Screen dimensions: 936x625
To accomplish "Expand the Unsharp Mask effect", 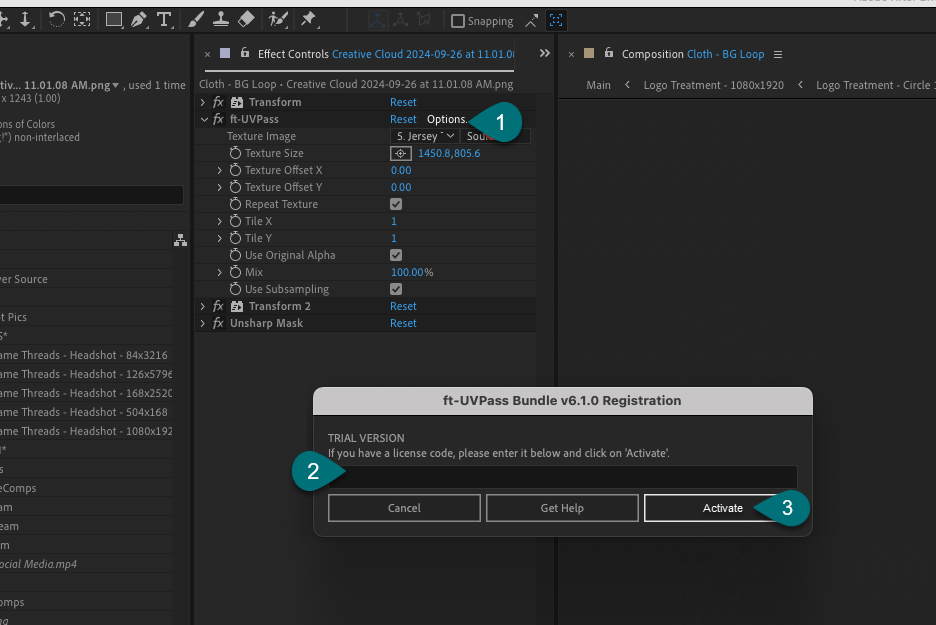I will [204, 323].
